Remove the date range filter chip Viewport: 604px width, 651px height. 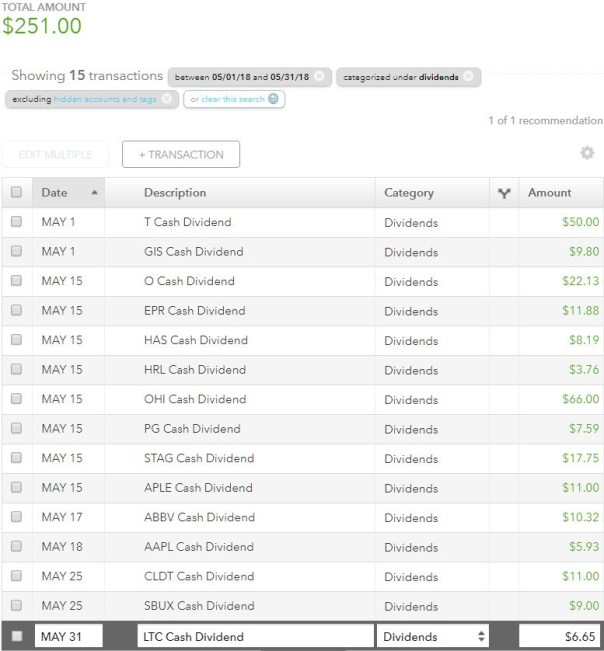pyautogui.click(x=318, y=76)
